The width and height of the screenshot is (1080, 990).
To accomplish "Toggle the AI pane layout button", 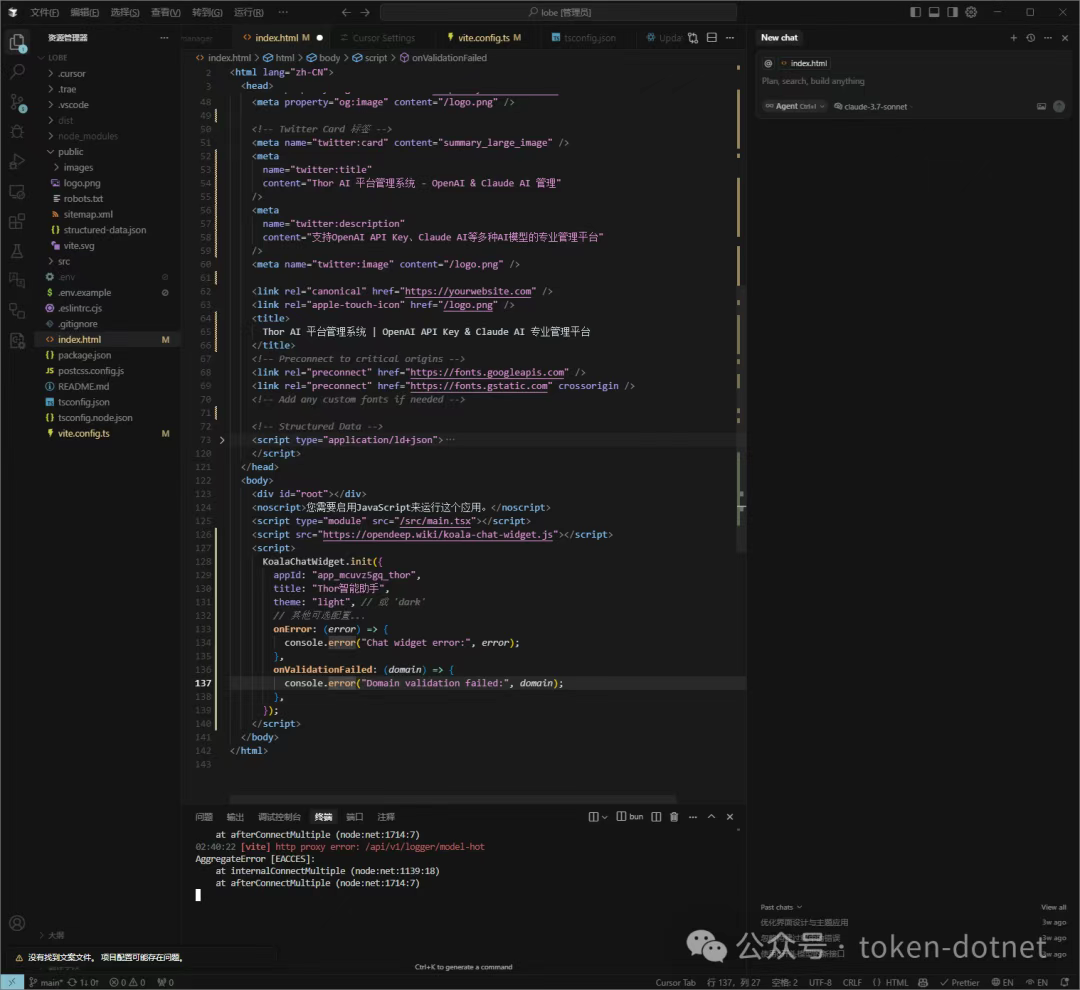I will [x=952, y=13].
